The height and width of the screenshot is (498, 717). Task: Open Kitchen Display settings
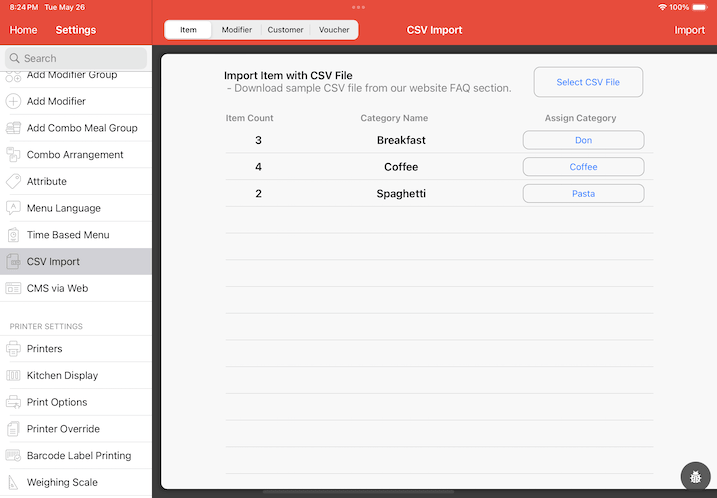point(76,375)
